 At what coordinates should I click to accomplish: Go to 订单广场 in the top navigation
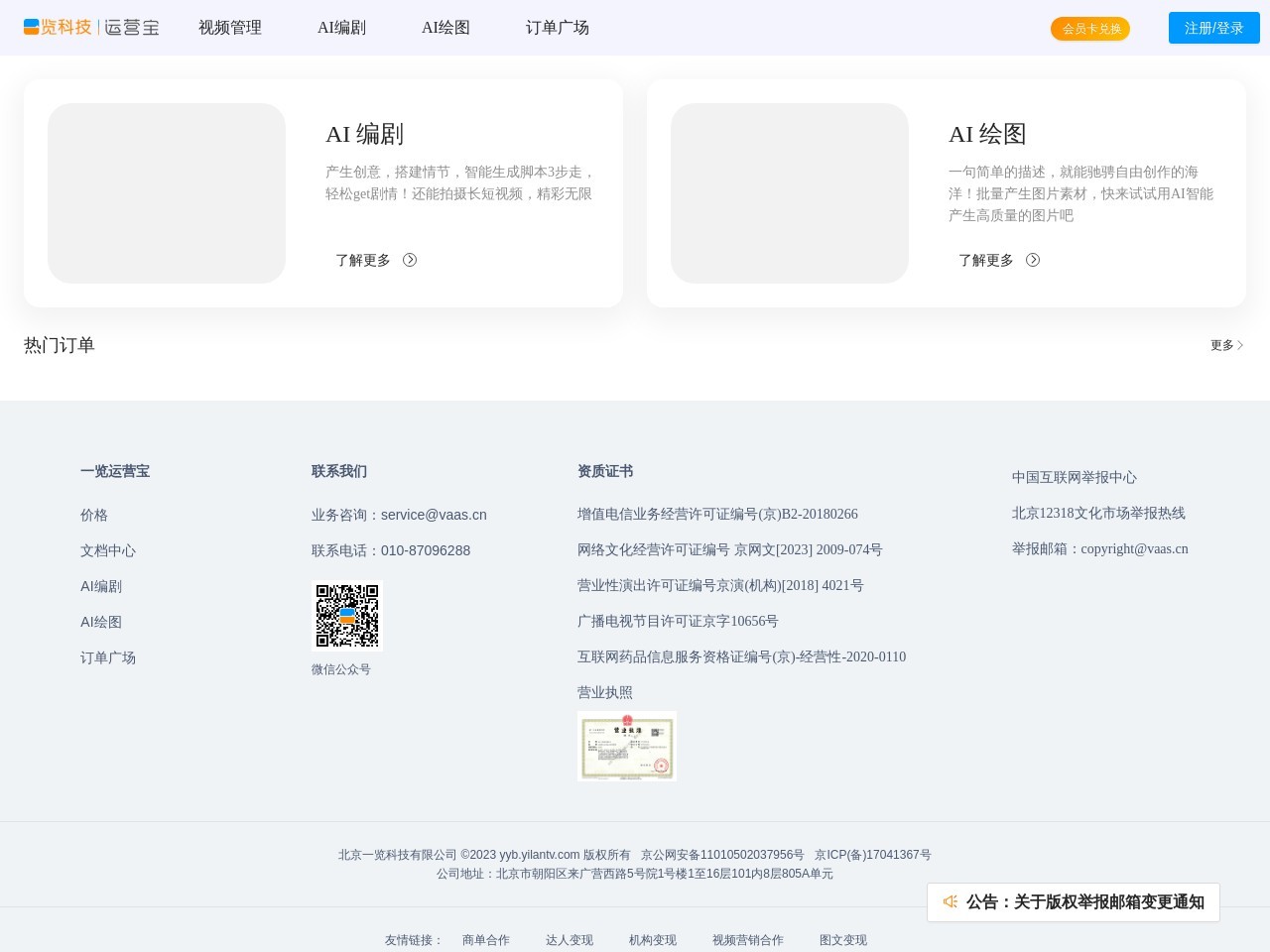pos(558,28)
